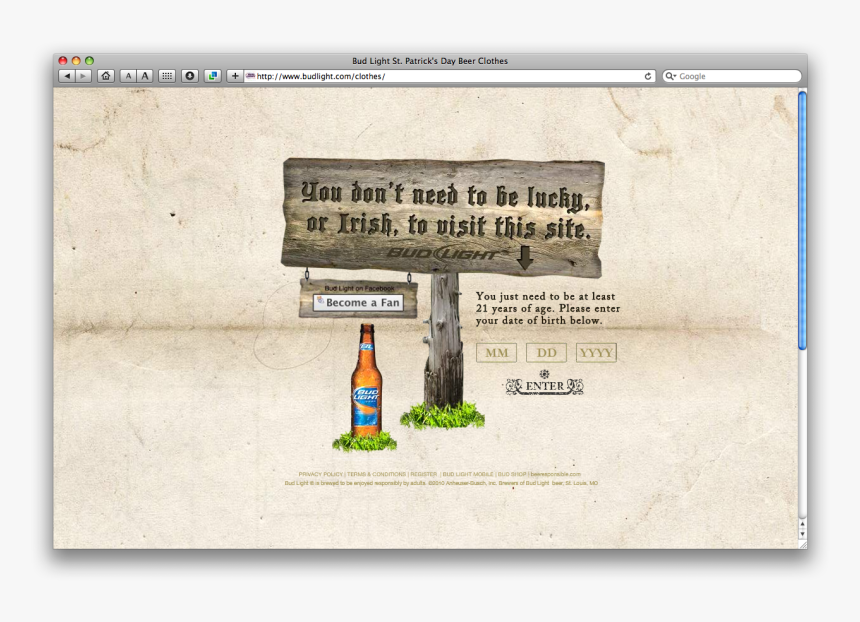860x622 pixels.
Task: Click the Bud Light bottle image
Action: (x=366, y=380)
